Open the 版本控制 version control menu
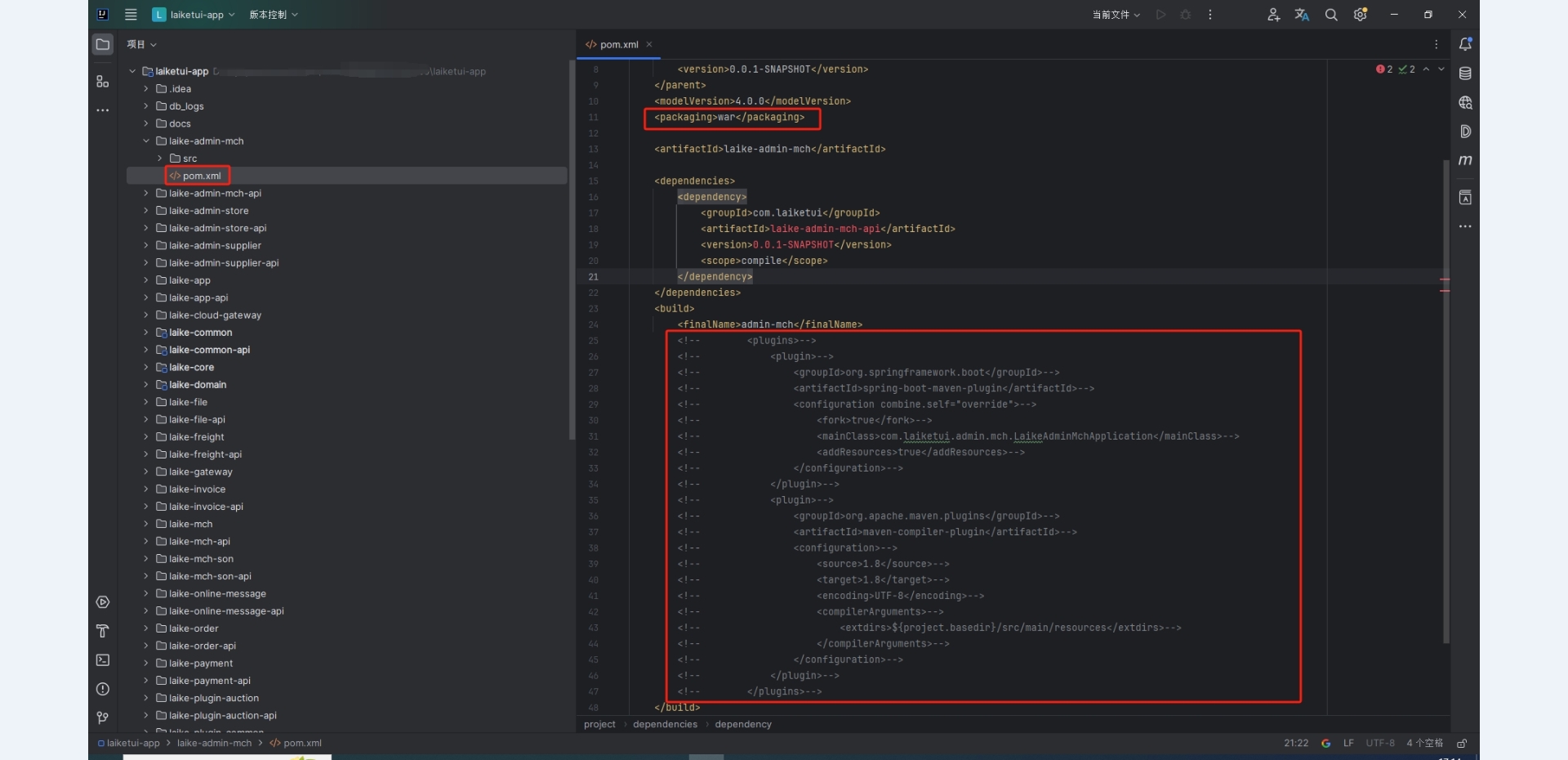Image resolution: width=1568 pixels, height=760 pixels. [273, 15]
